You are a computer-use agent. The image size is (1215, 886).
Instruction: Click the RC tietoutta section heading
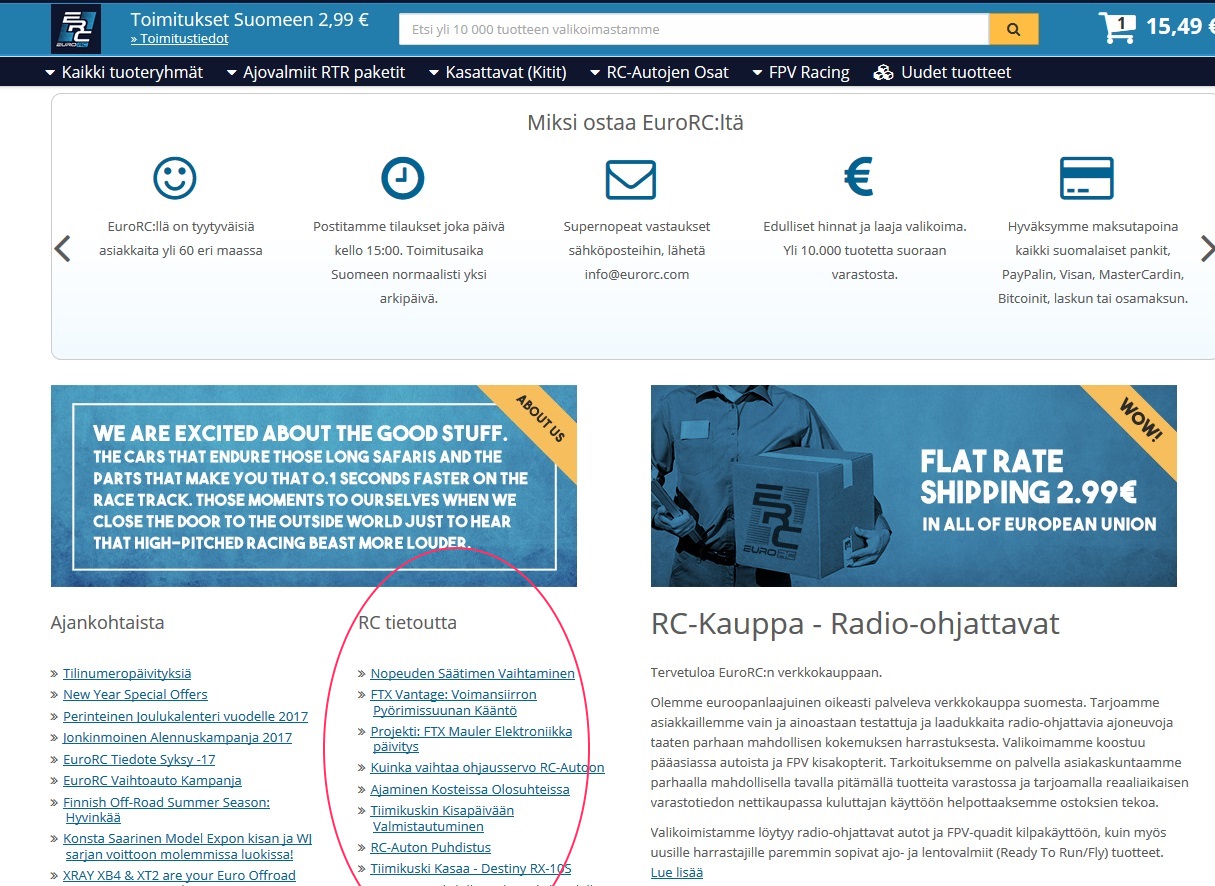point(407,622)
